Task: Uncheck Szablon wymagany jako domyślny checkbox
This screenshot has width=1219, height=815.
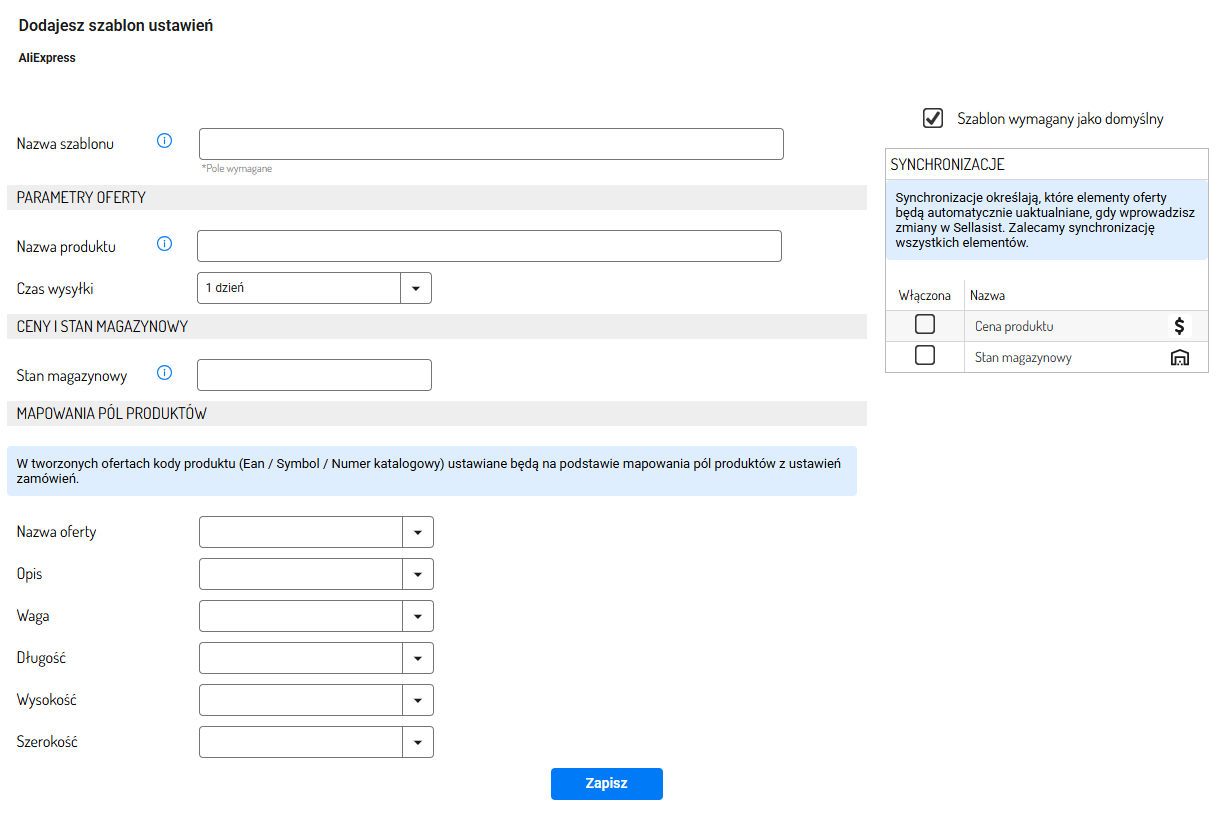Action: (933, 118)
